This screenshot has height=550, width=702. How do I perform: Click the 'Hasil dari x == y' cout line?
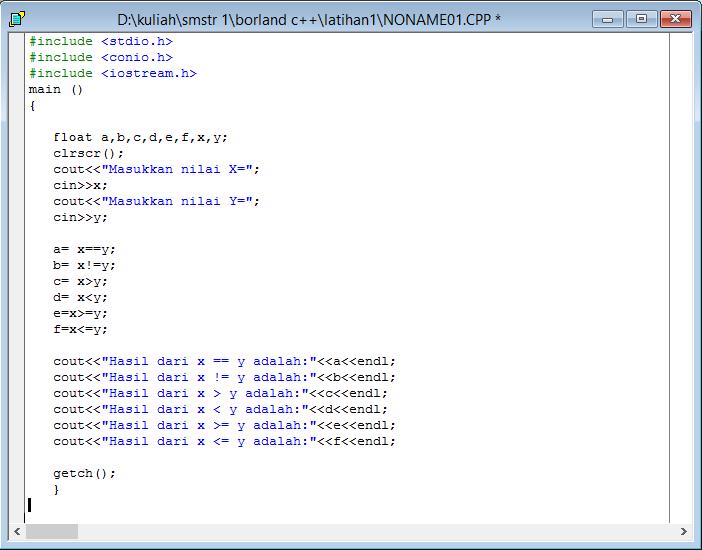tap(224, 361)
